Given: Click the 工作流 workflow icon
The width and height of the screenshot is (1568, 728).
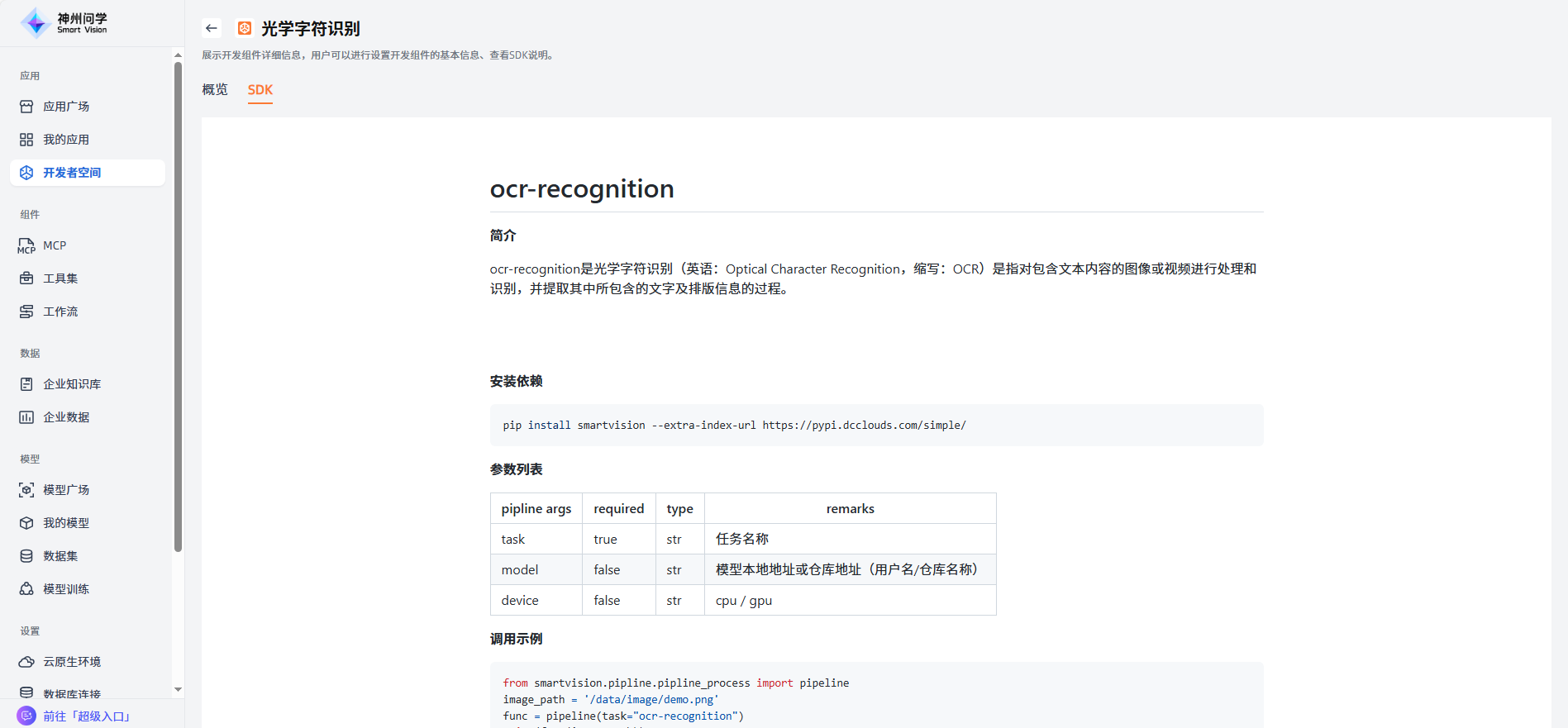Looking at the screenshot, I should click(26, 312).
